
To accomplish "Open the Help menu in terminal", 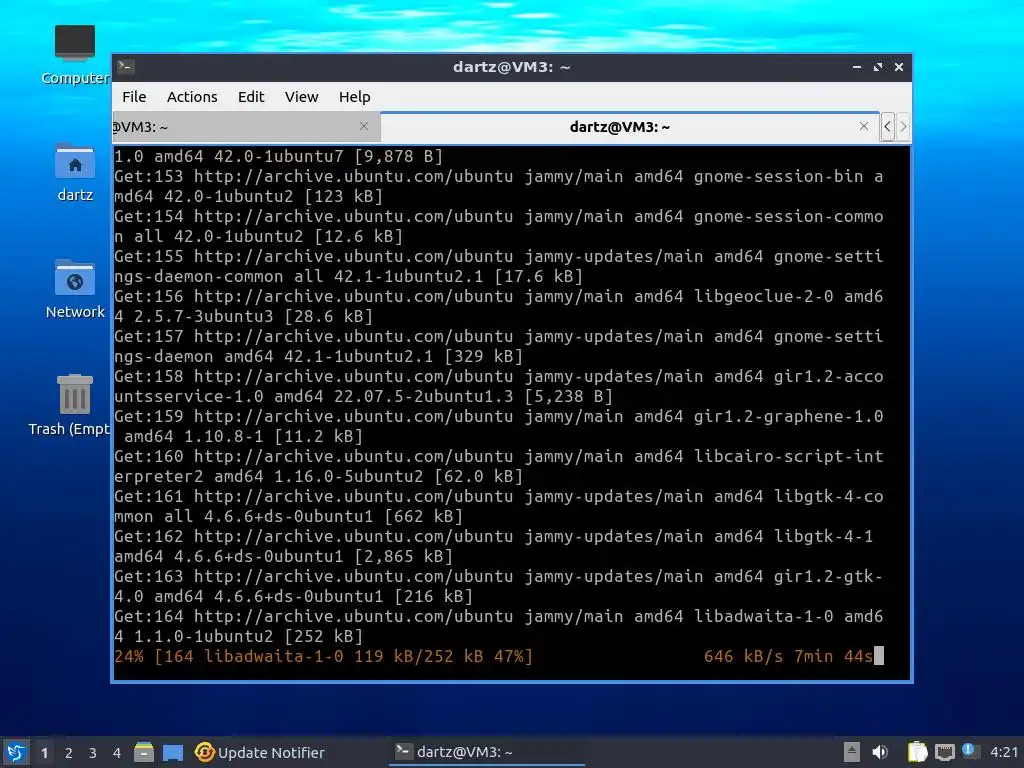I will coord(355,97).
